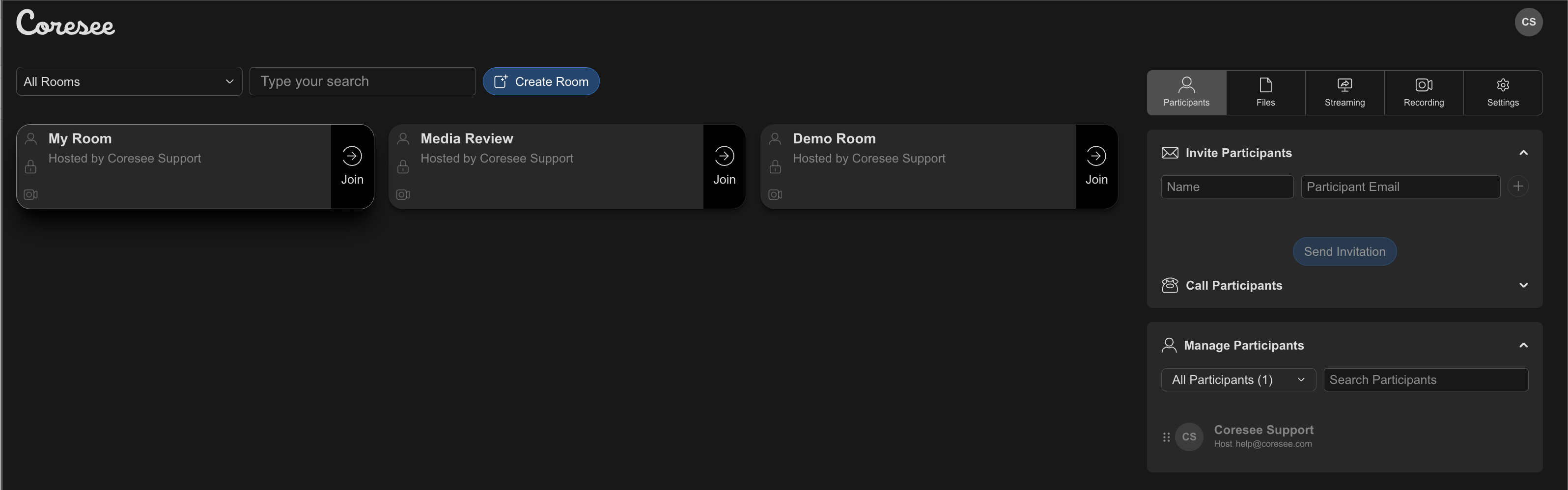Click the lock icon on Demo Room card

click(x=775, y=166)
